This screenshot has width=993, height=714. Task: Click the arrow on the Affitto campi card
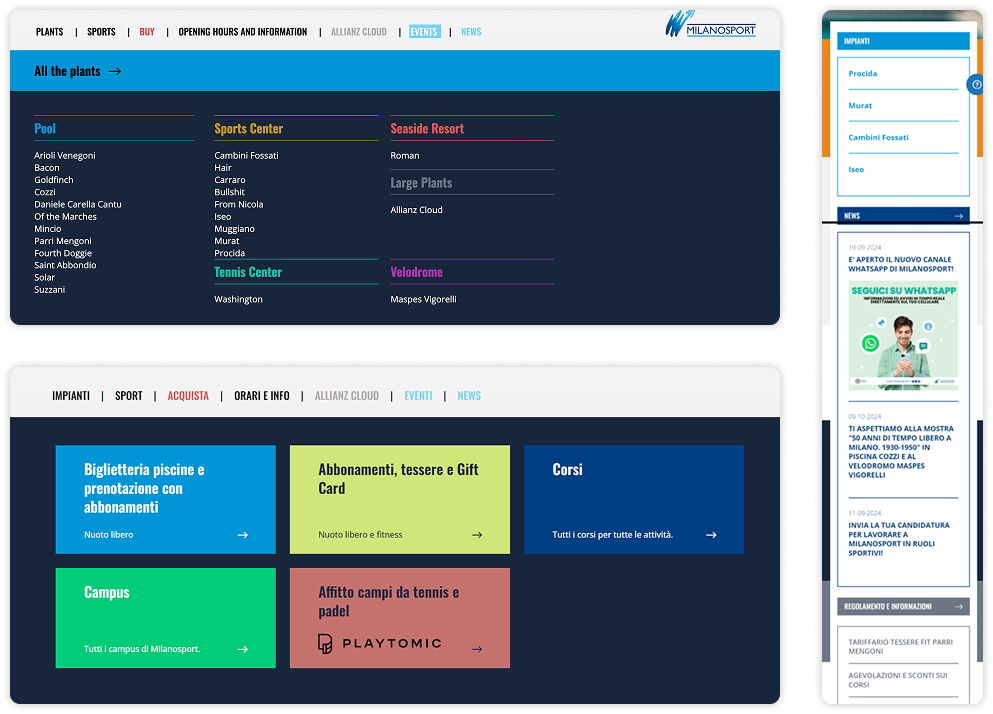pyautogui.click(x=478, y=648)
